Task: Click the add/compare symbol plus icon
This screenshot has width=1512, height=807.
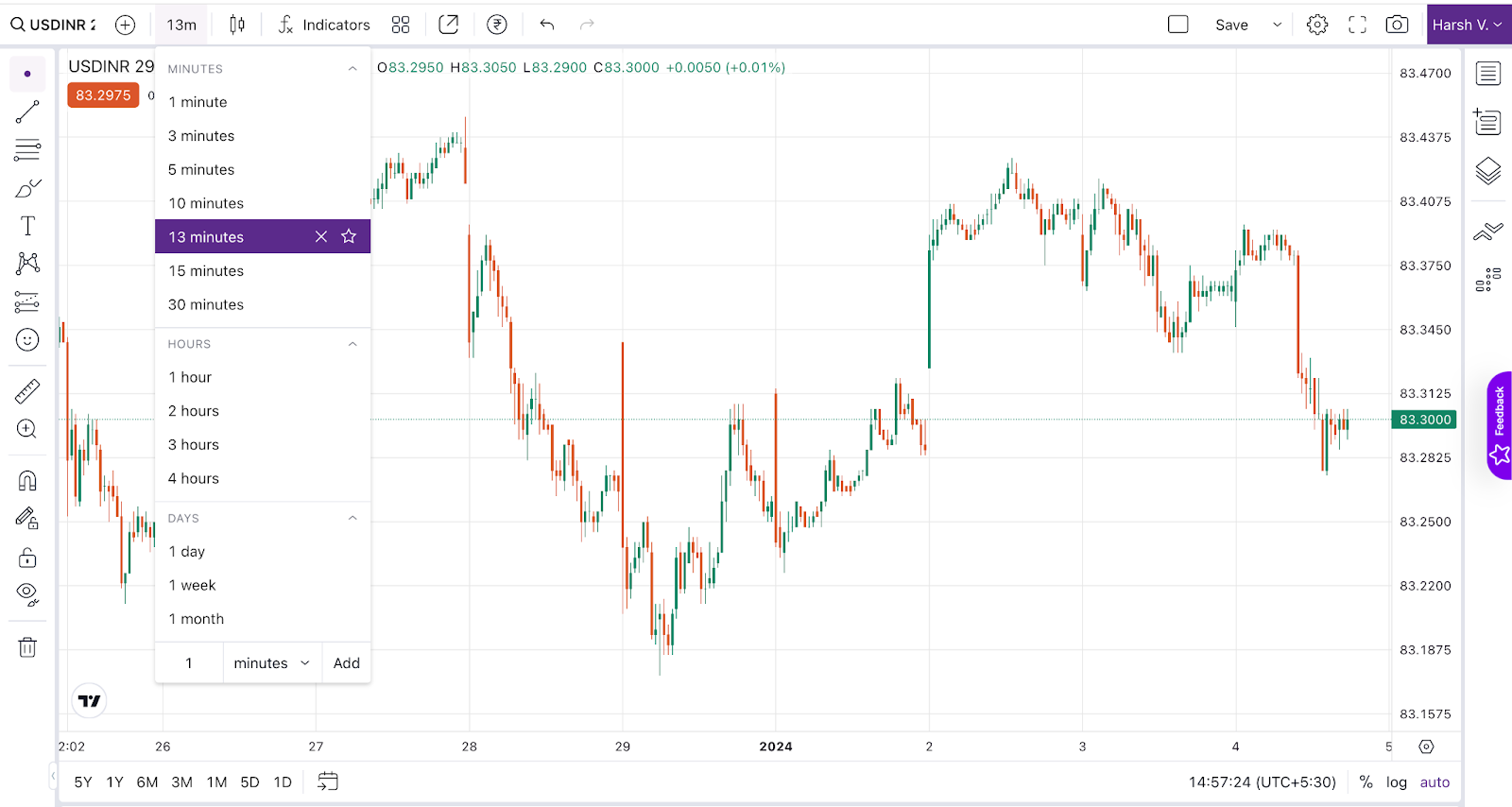Action: coord(125,25)
